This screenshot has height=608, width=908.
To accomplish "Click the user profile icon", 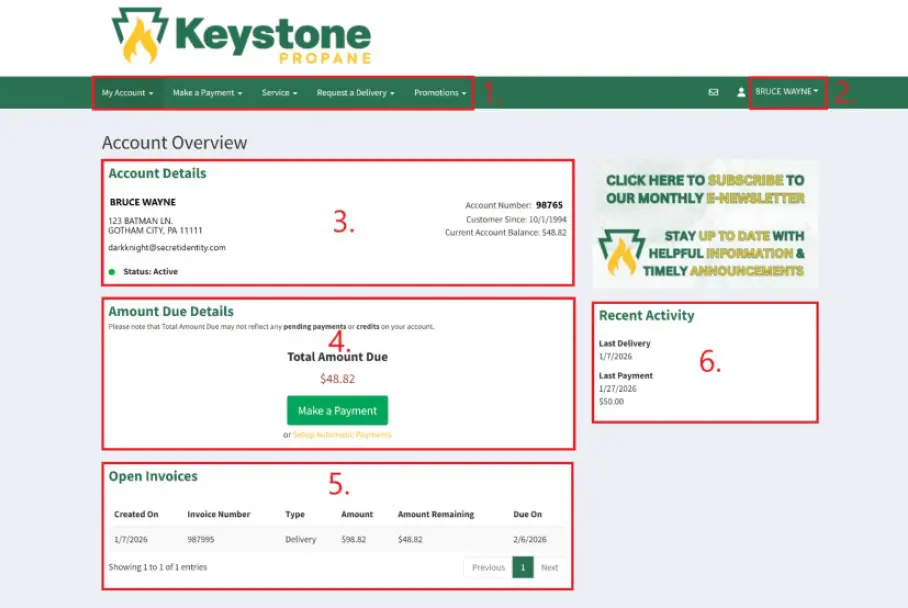I will (x=741, y=92).
